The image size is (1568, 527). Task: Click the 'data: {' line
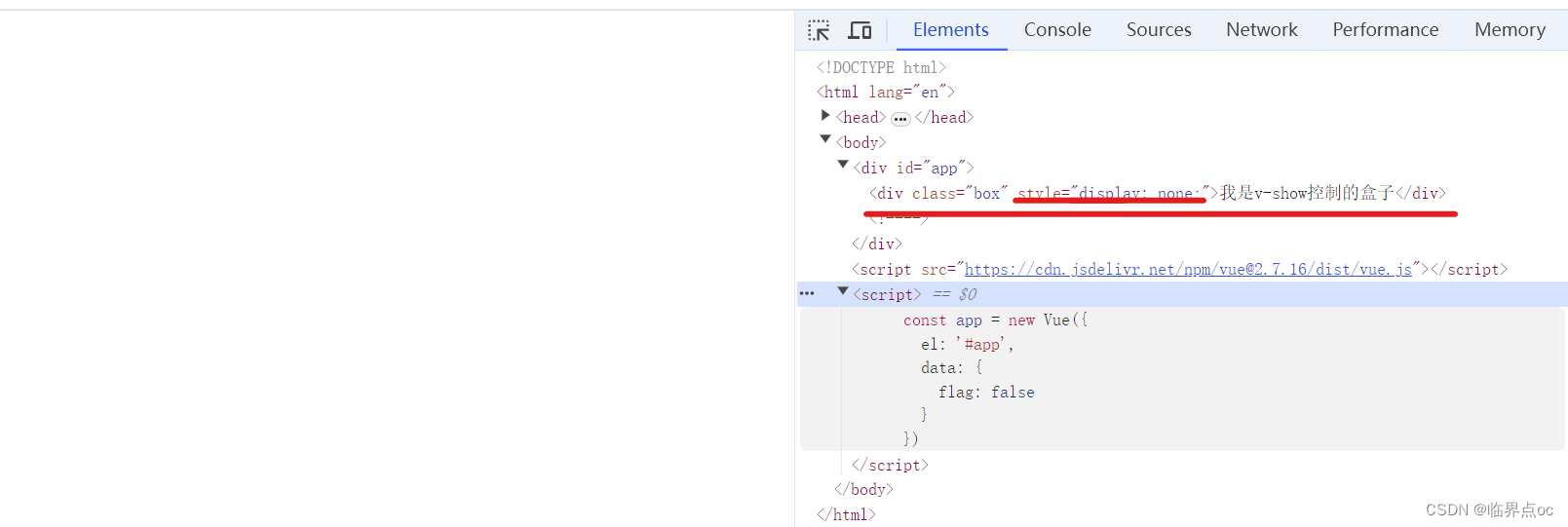(952, 367)
